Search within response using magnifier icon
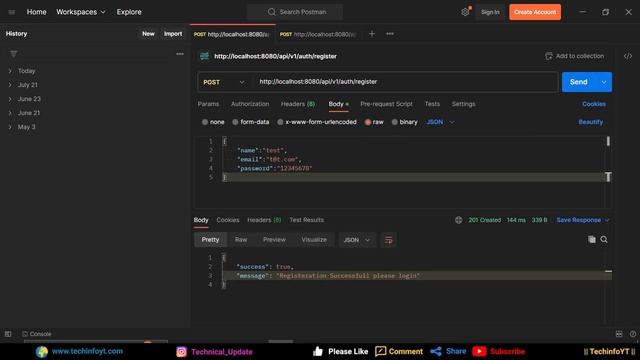Image resolution: width=640 pixels, height=360 pixels. (604, 240)
